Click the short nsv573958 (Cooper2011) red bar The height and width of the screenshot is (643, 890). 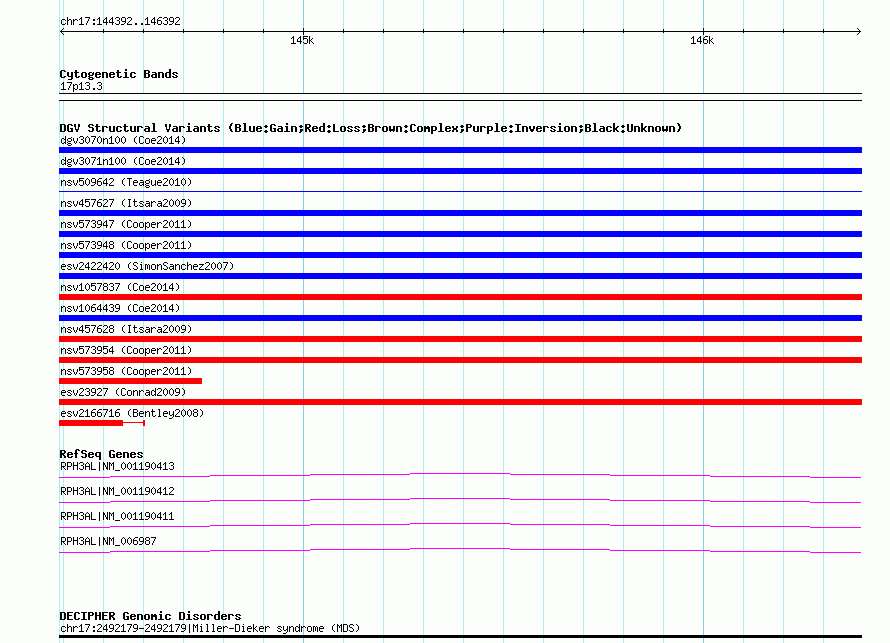pyautogui.click(x=131, y=381)
